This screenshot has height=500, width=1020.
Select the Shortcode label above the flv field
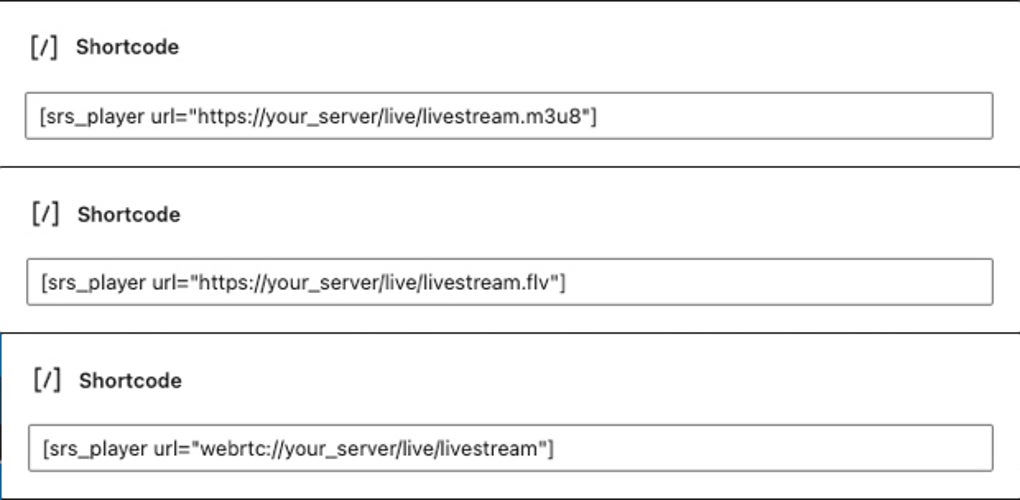pyautogui.click(x=128, y=214)
